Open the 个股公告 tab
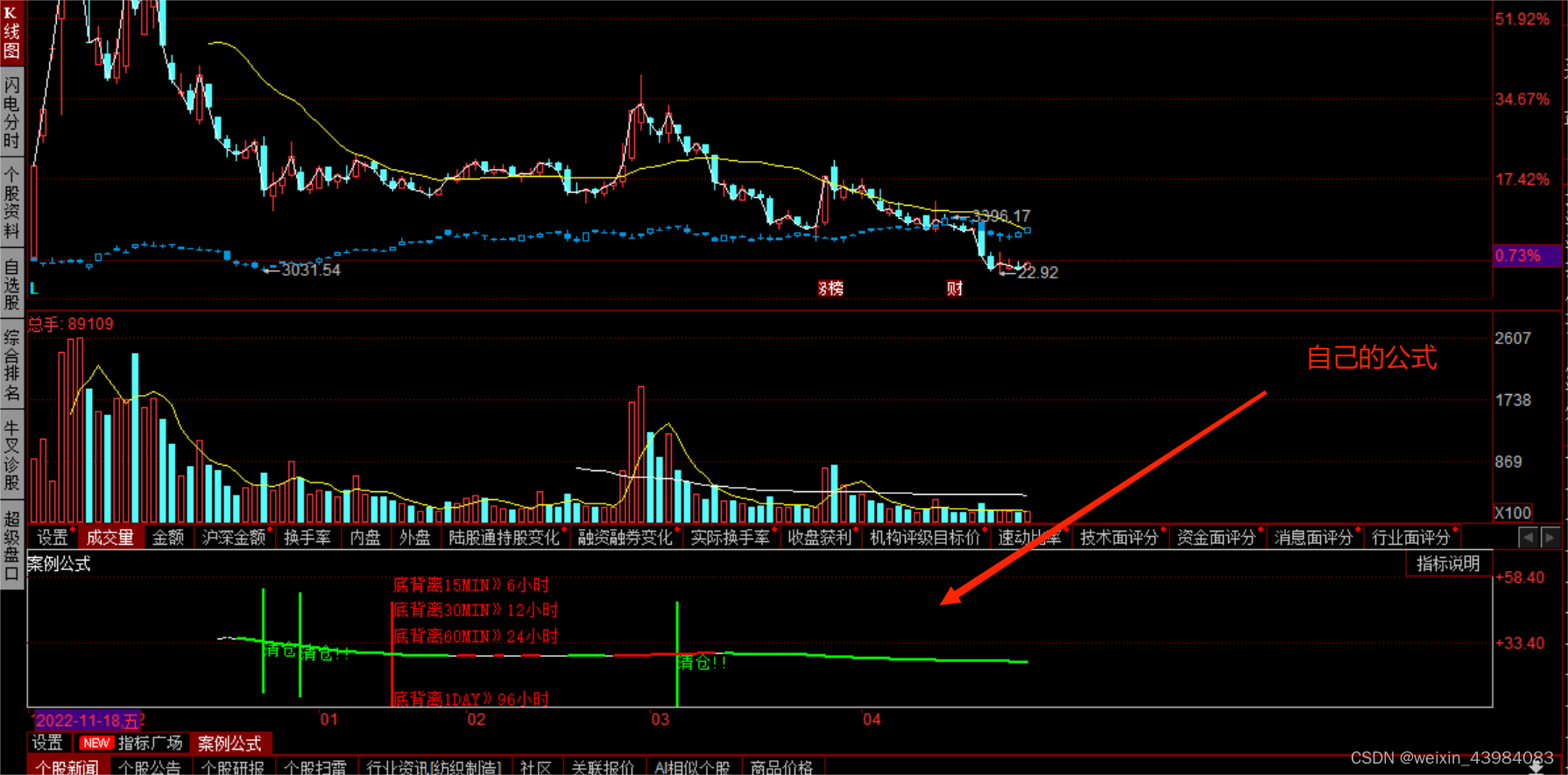 point(150,767)
